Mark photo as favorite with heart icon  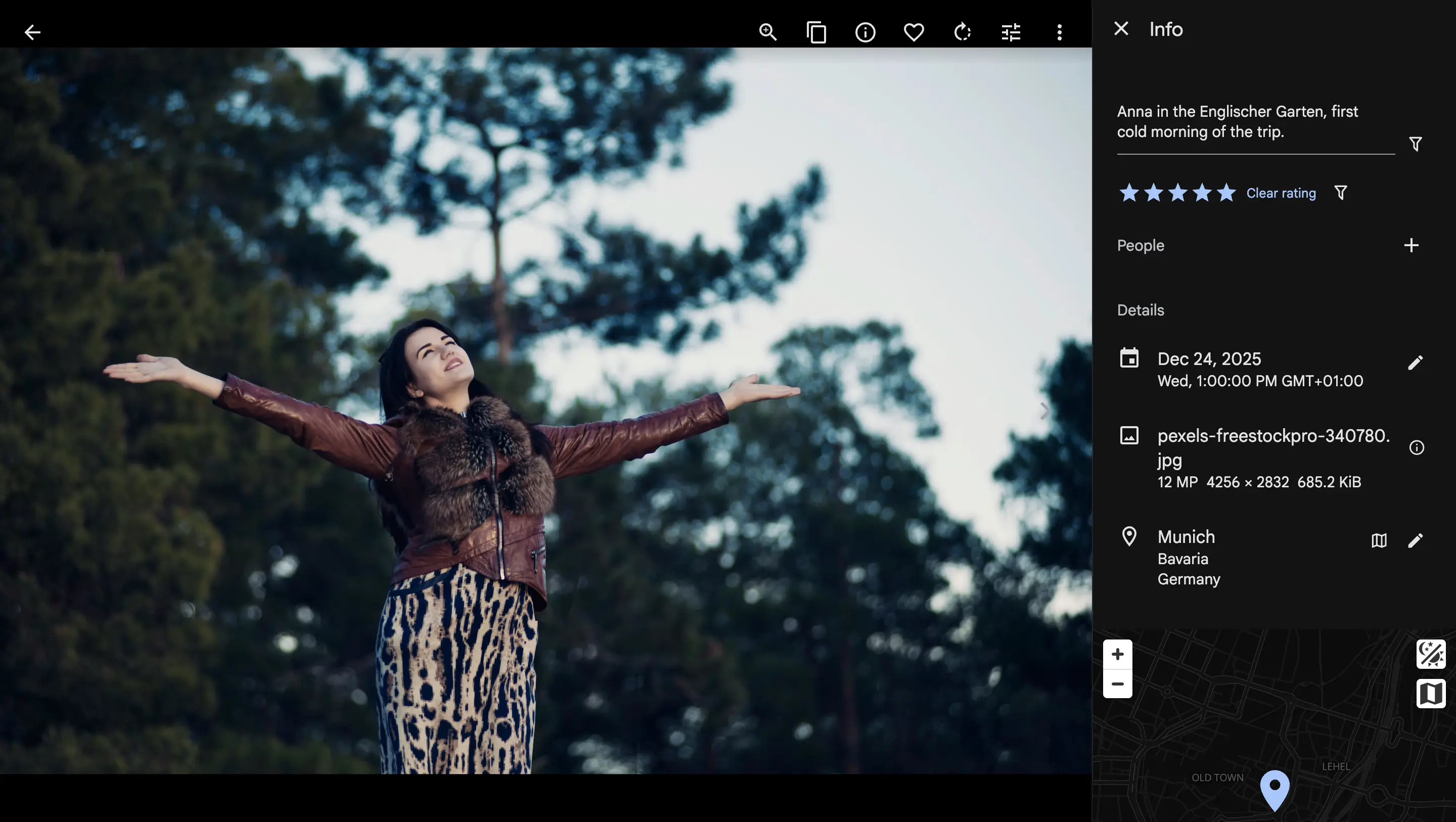point(914,32)
